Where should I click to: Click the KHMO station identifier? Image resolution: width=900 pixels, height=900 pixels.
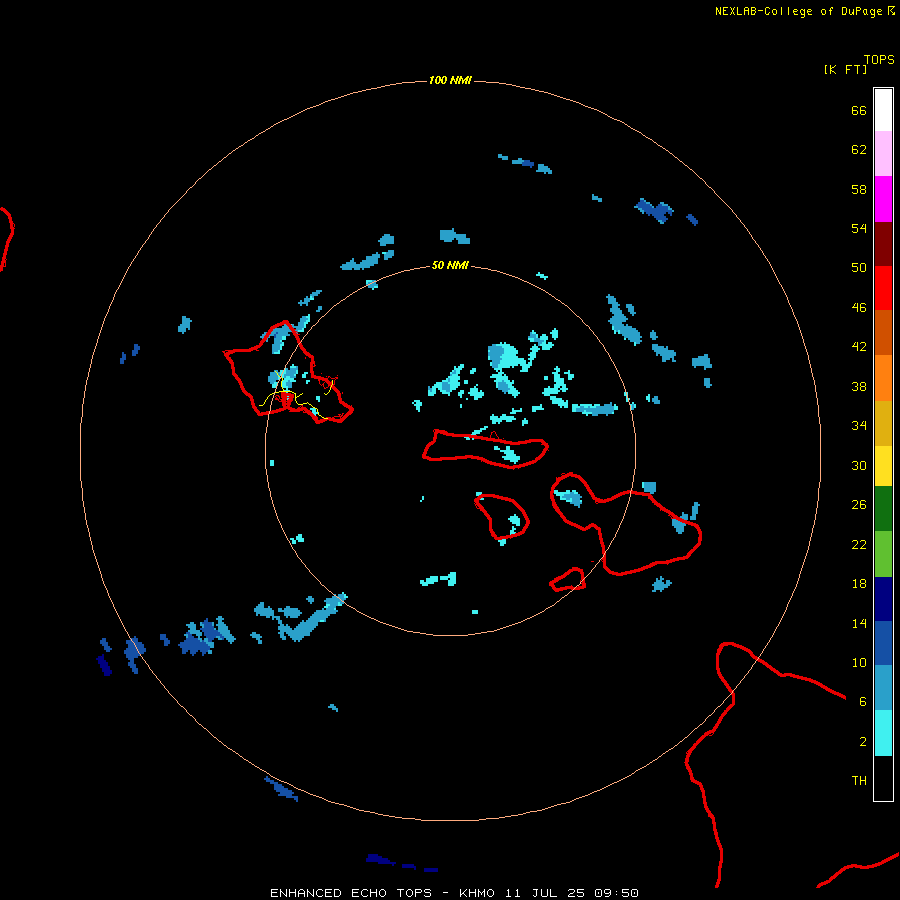(x=476, y=893)
